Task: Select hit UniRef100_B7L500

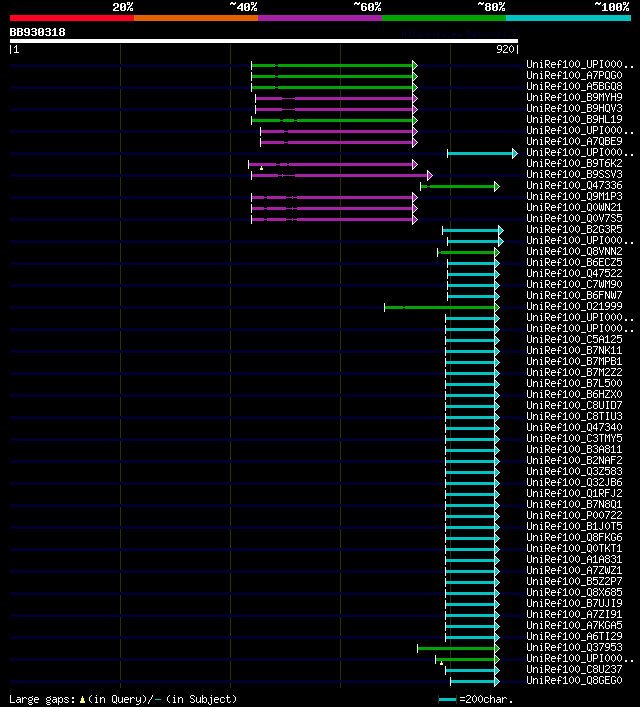Action: (574, 383)
